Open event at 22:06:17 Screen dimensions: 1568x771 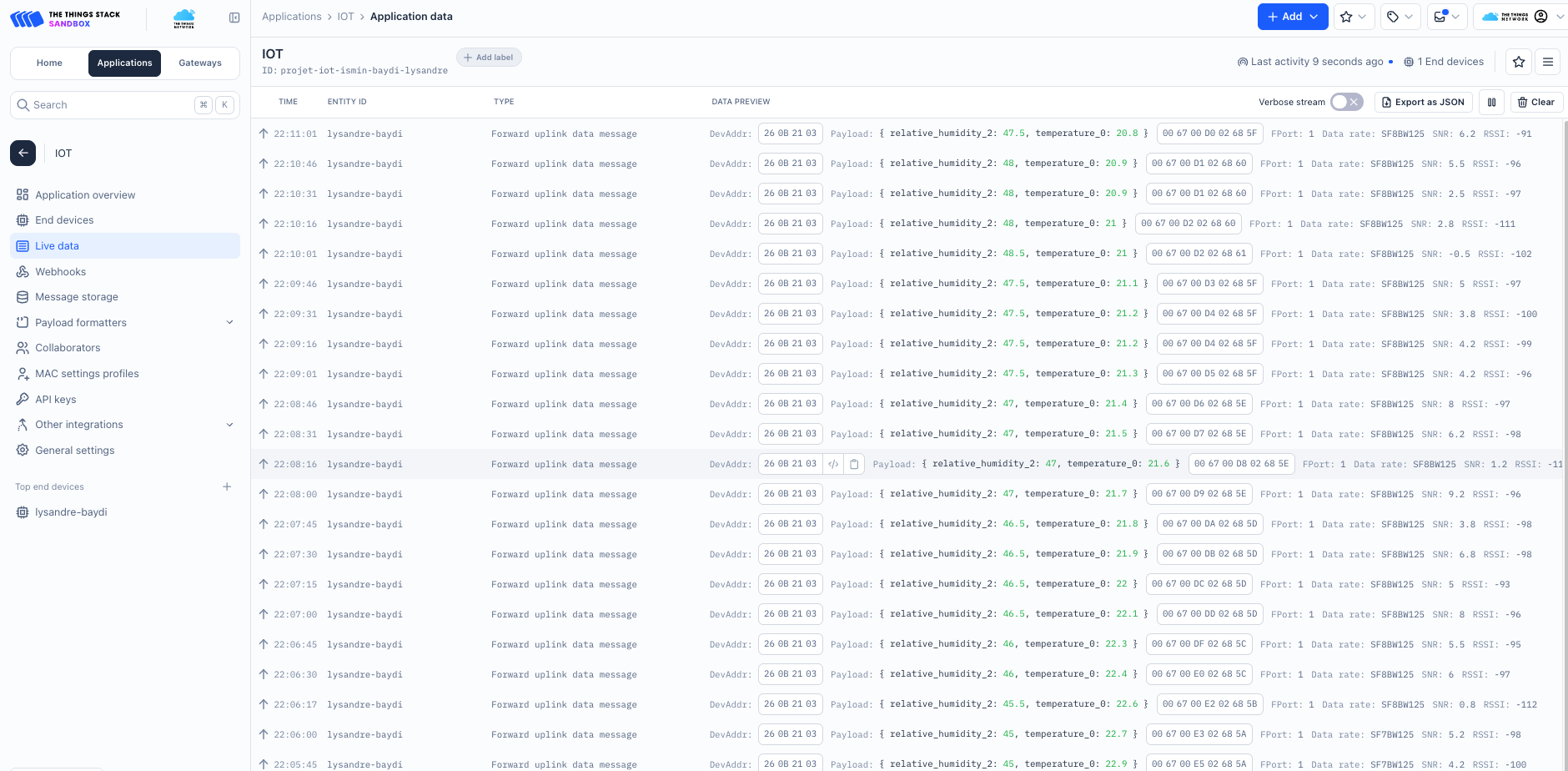coord(907,704)
